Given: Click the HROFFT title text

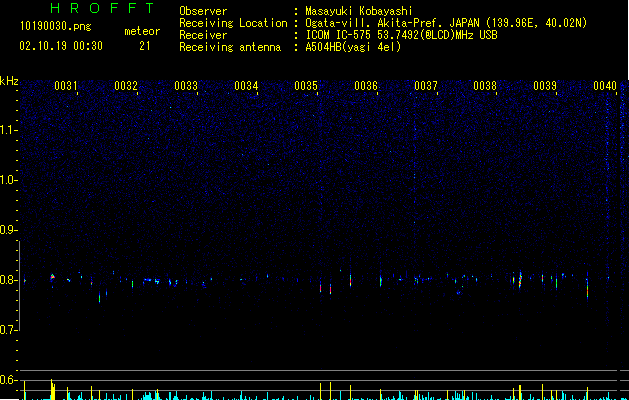Looking at the screenshot, I should 103,8.
